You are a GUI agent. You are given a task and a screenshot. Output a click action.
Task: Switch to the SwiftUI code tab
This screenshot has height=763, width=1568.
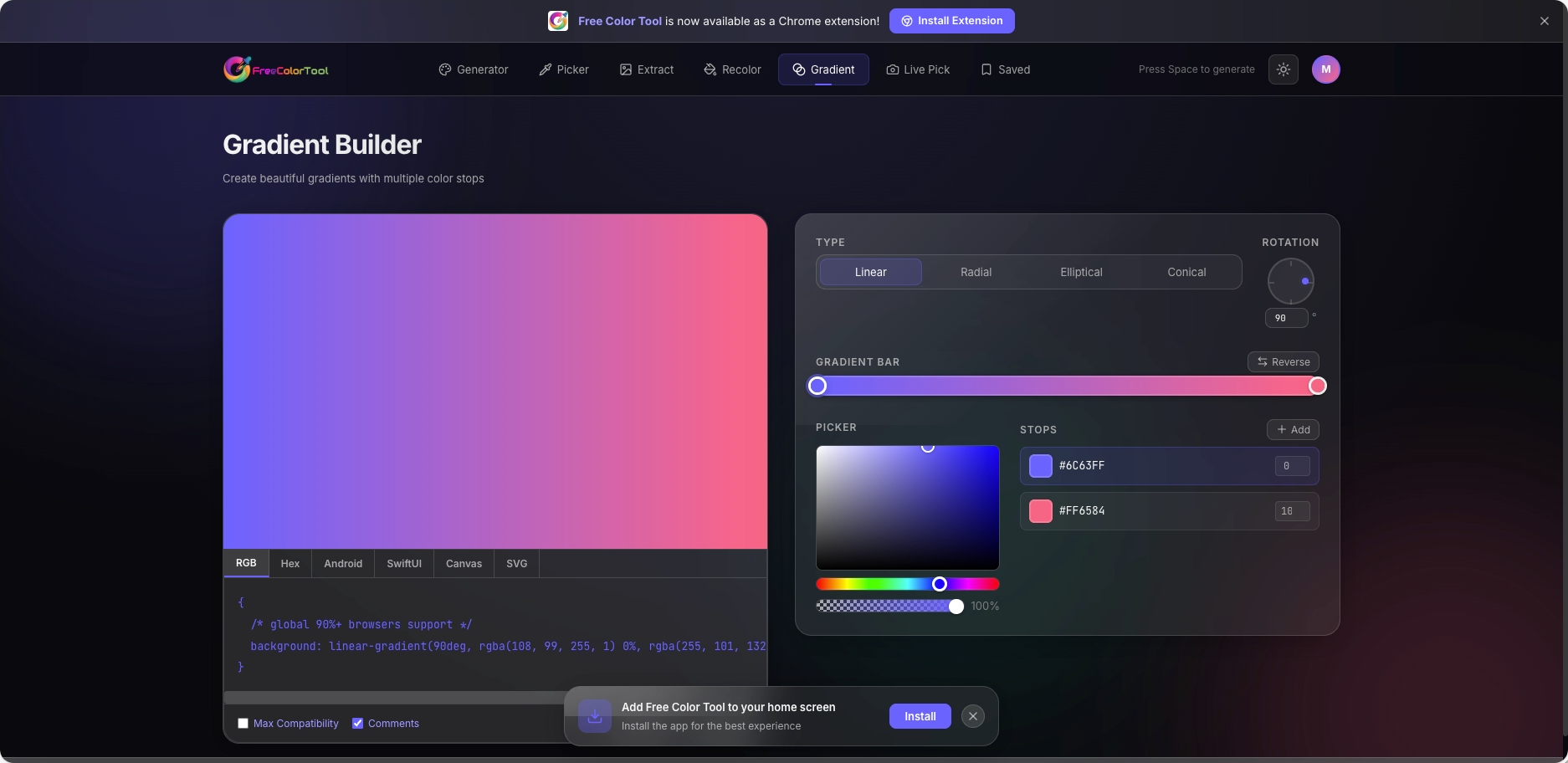click(403, 564)
